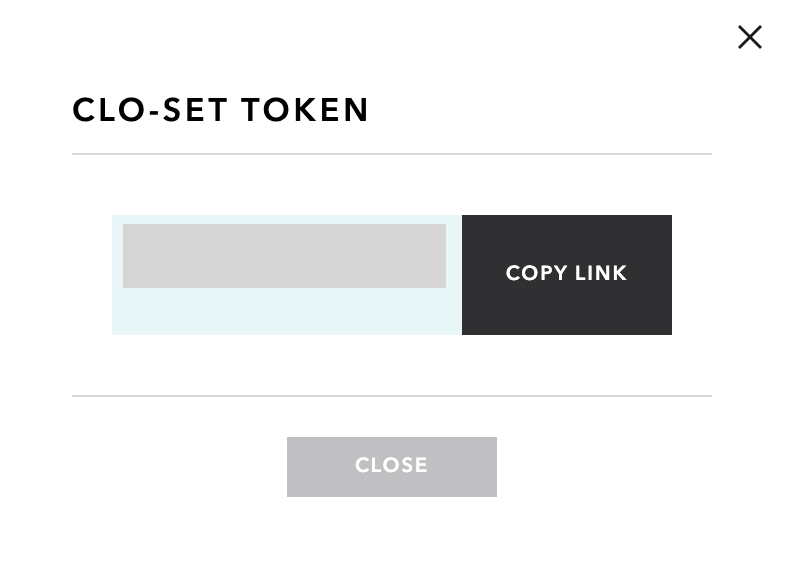Select COPY LINK next to the token field
This screenshot has width=786, height=588.
(566, 275)
